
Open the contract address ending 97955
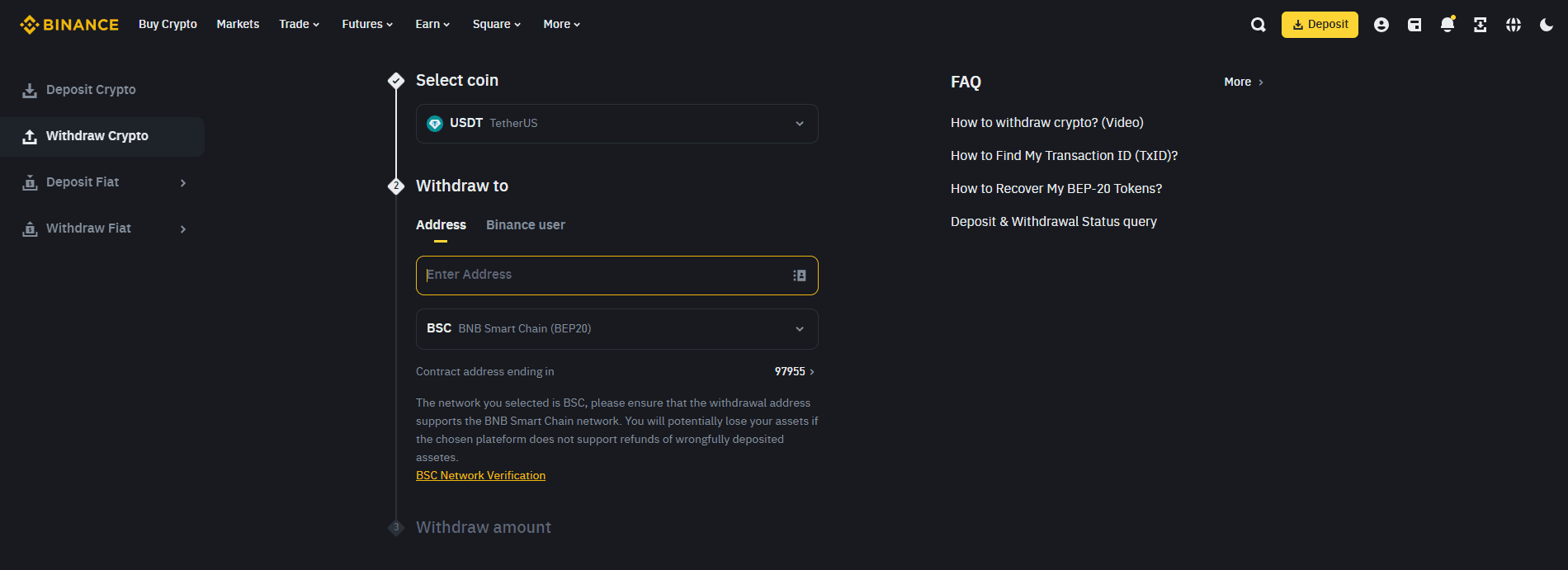(x=795, y=372)
